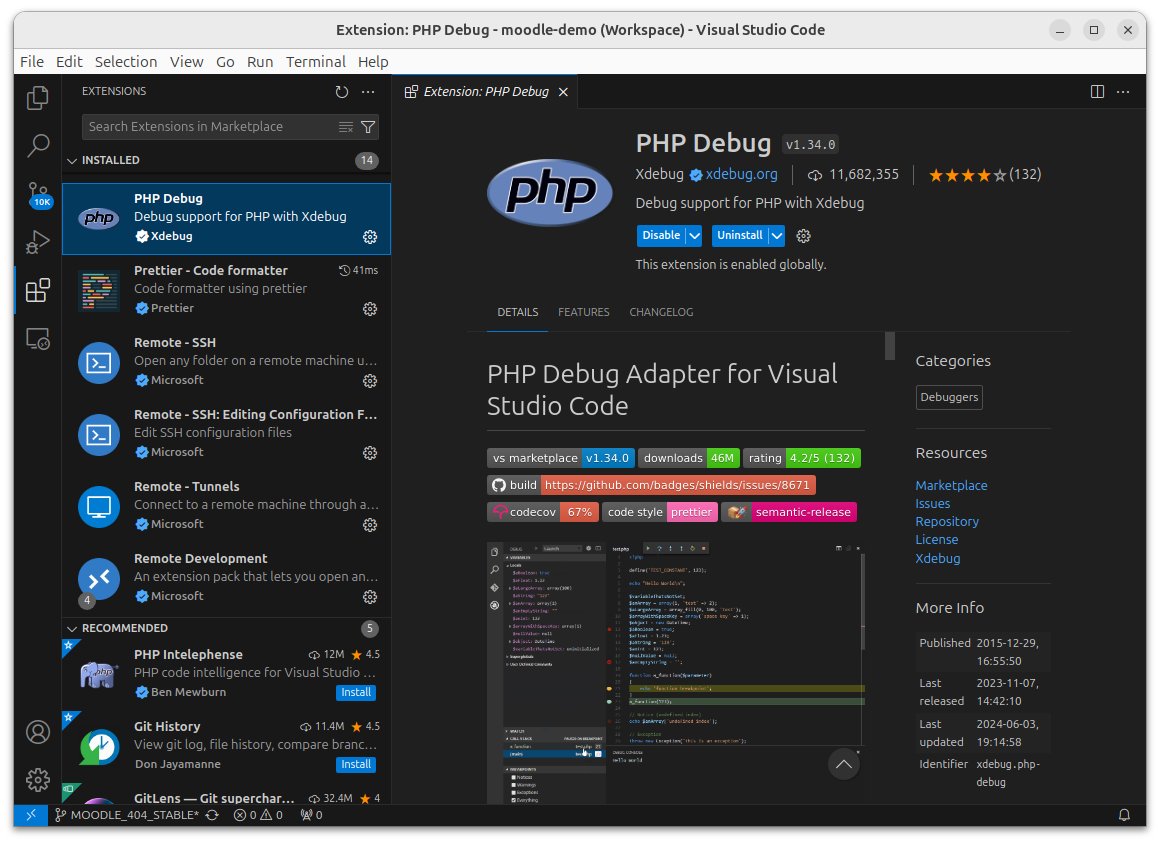Uninstall the PHP Debug extension
Viewport: 1160px width, 843px height.
[x=740, y=236]
